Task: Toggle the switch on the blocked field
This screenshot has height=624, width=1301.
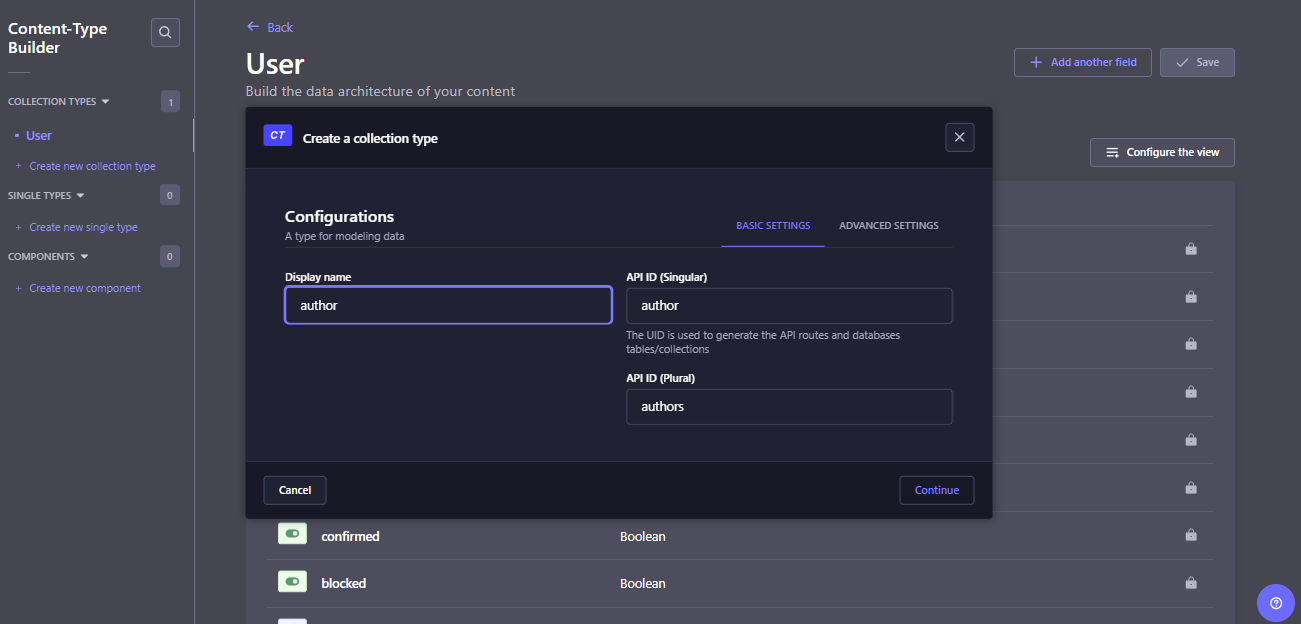Action: pos(292,581)
